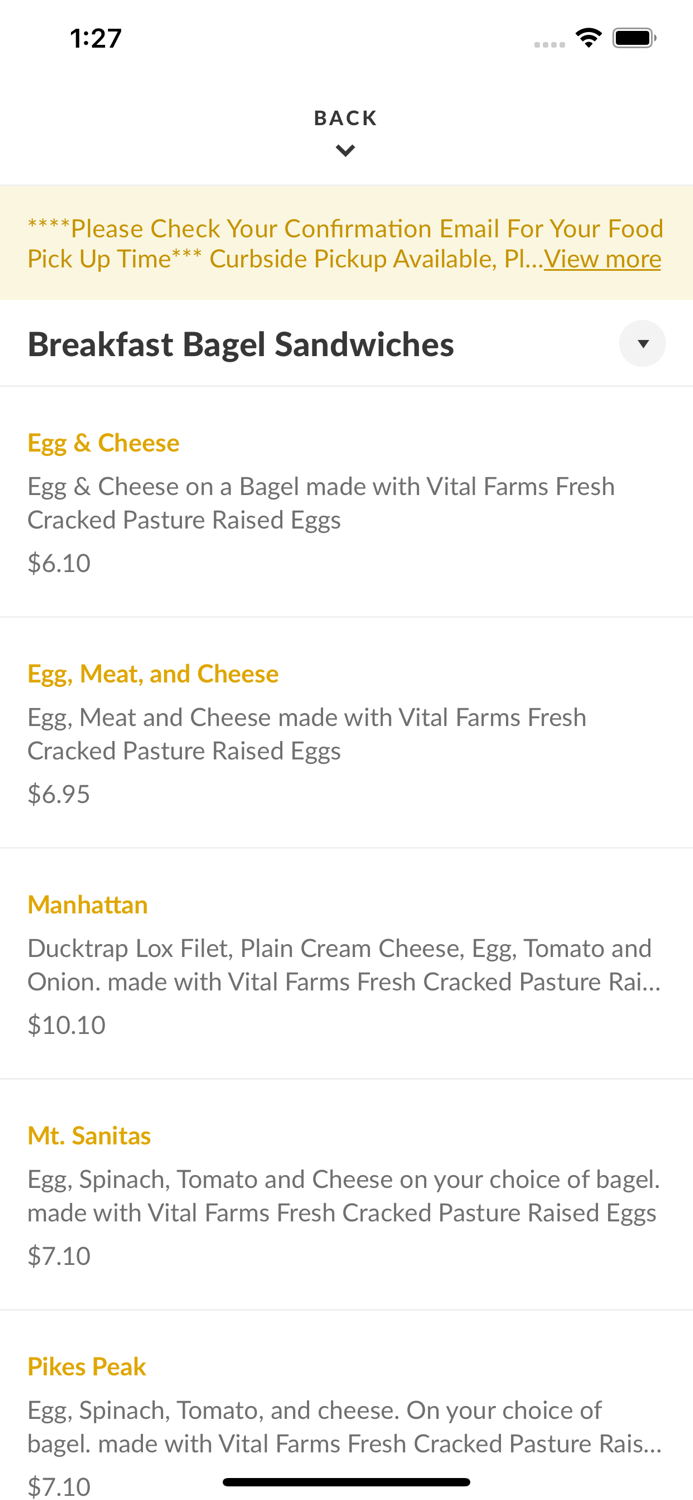Screen dimensions: 693x1500
Task: Tap the $10.10 Manhattan price
Action: [x=66, y=1024]
